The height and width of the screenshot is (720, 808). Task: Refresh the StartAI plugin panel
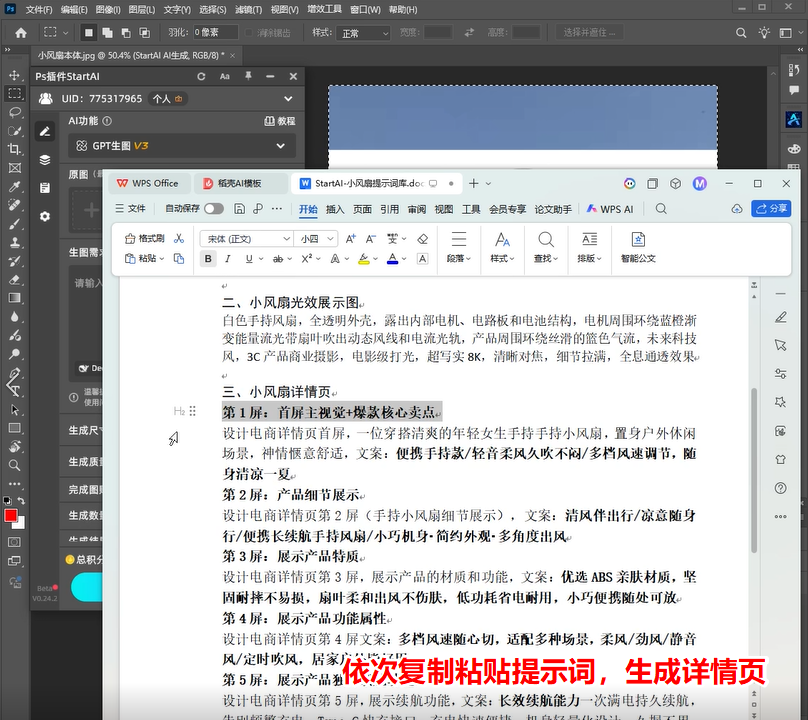click(201, 76)
